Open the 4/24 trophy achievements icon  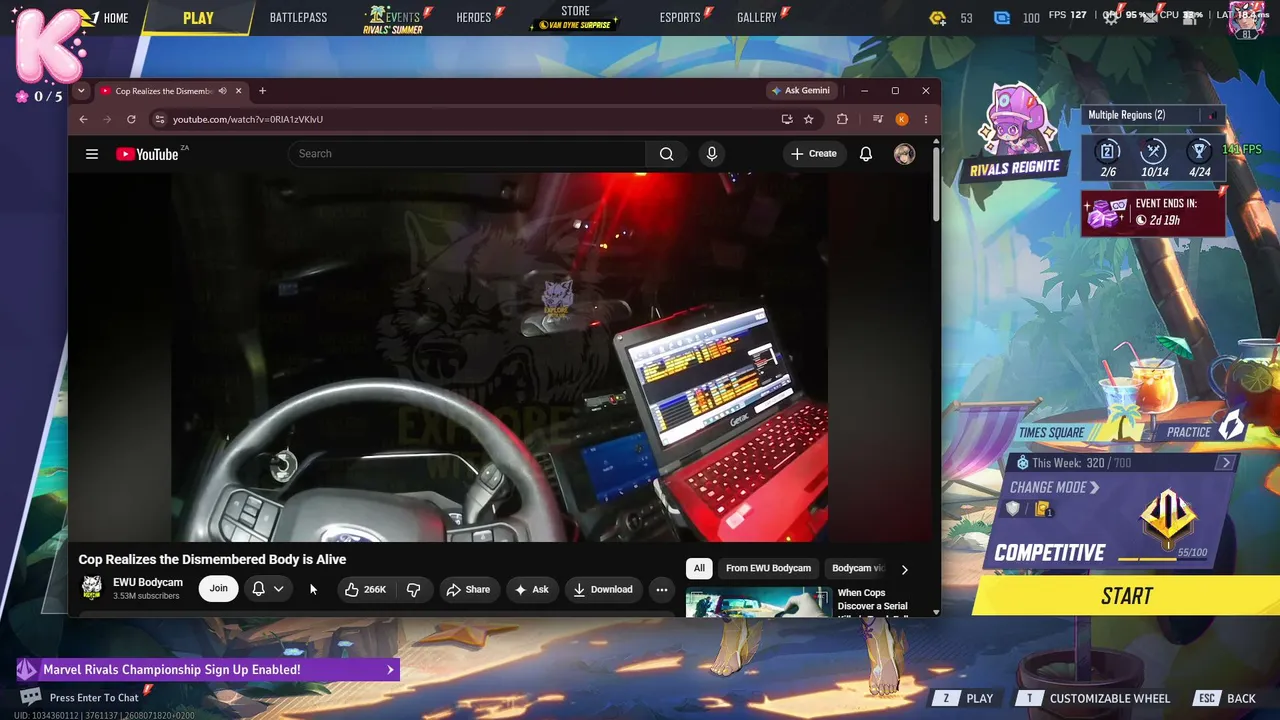pos(1200,157)
